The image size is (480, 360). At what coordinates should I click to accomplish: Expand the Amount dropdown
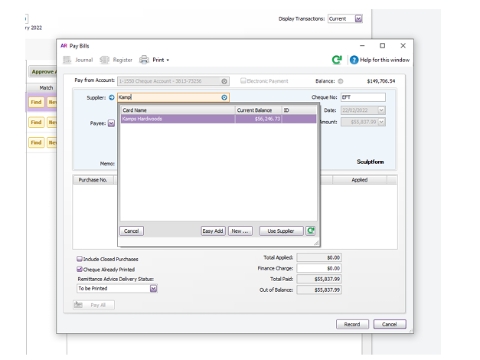pyautogui.click(x=382, y=122)
